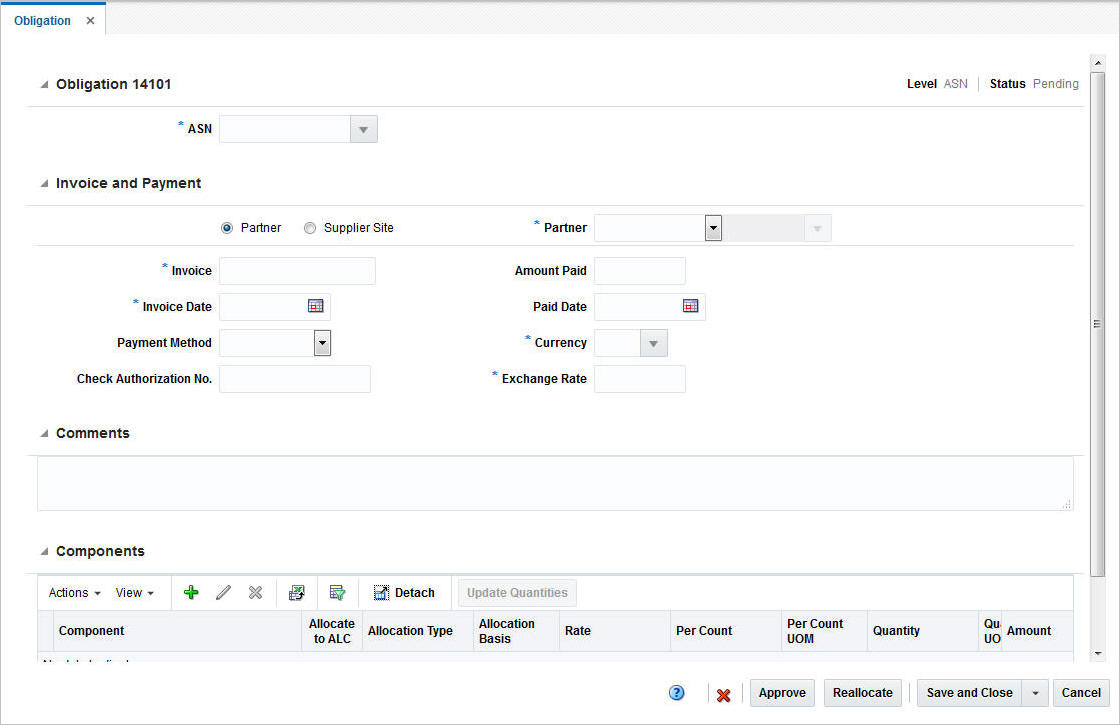Click into the Check Authorization No. field
The width and height of the screenshot is (1120, 725).
click(x=295, y=379)
